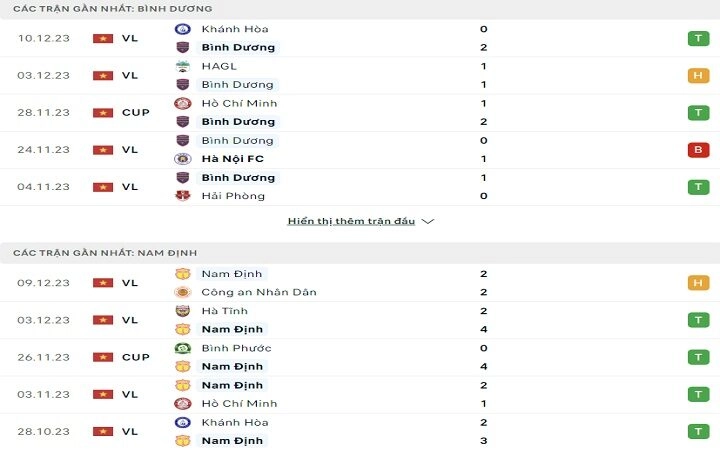
Task: Click orange H draw badge on HAGL match
Action: pyautogui.click(x=698, y=75)
